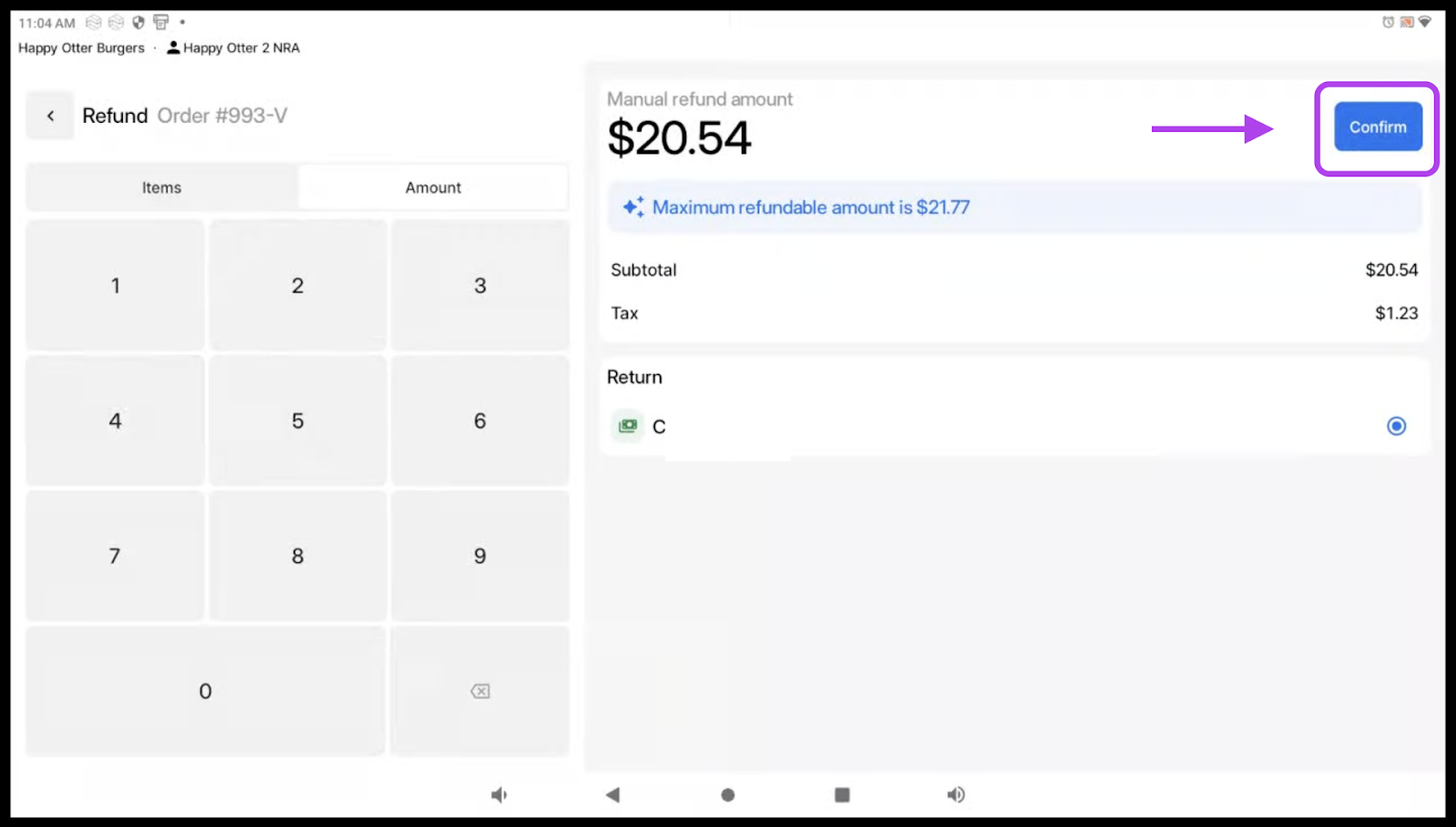Tap the Happy Otter 2 NRA user
The image size is (1456, 827).
coord(233,48)
